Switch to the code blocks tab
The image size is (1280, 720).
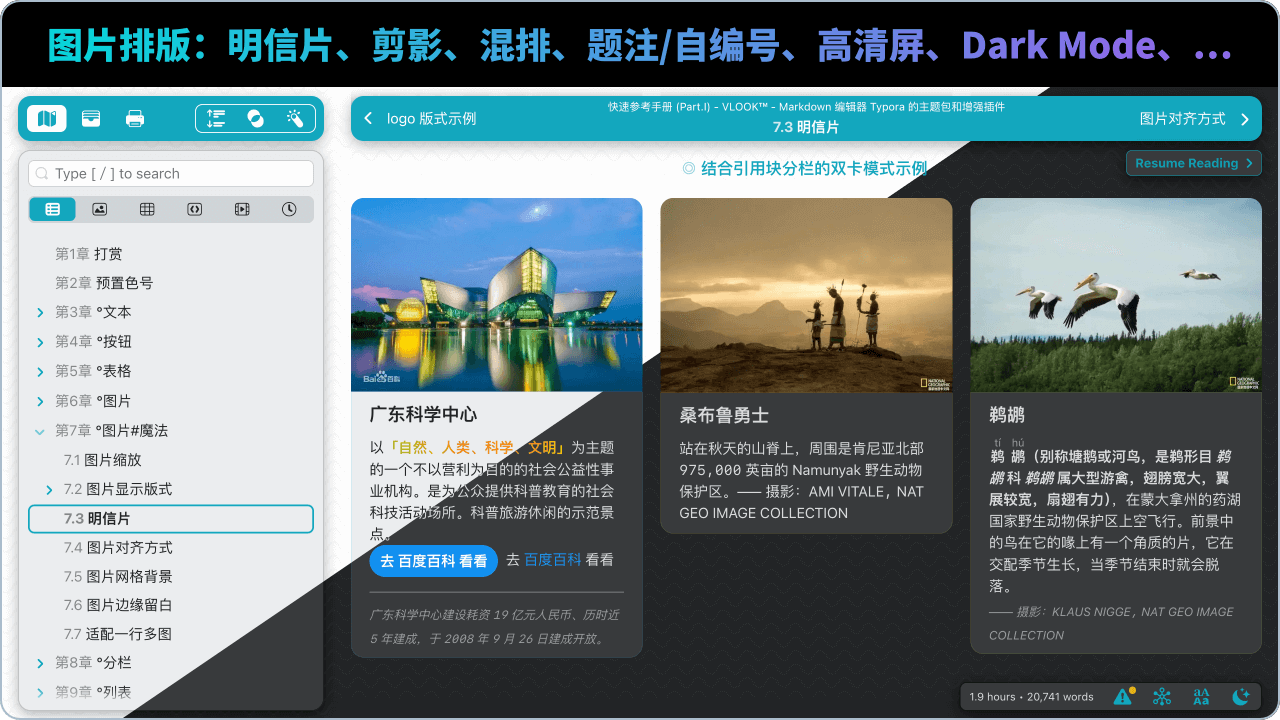pyautogui.click(x=195, y=209)
